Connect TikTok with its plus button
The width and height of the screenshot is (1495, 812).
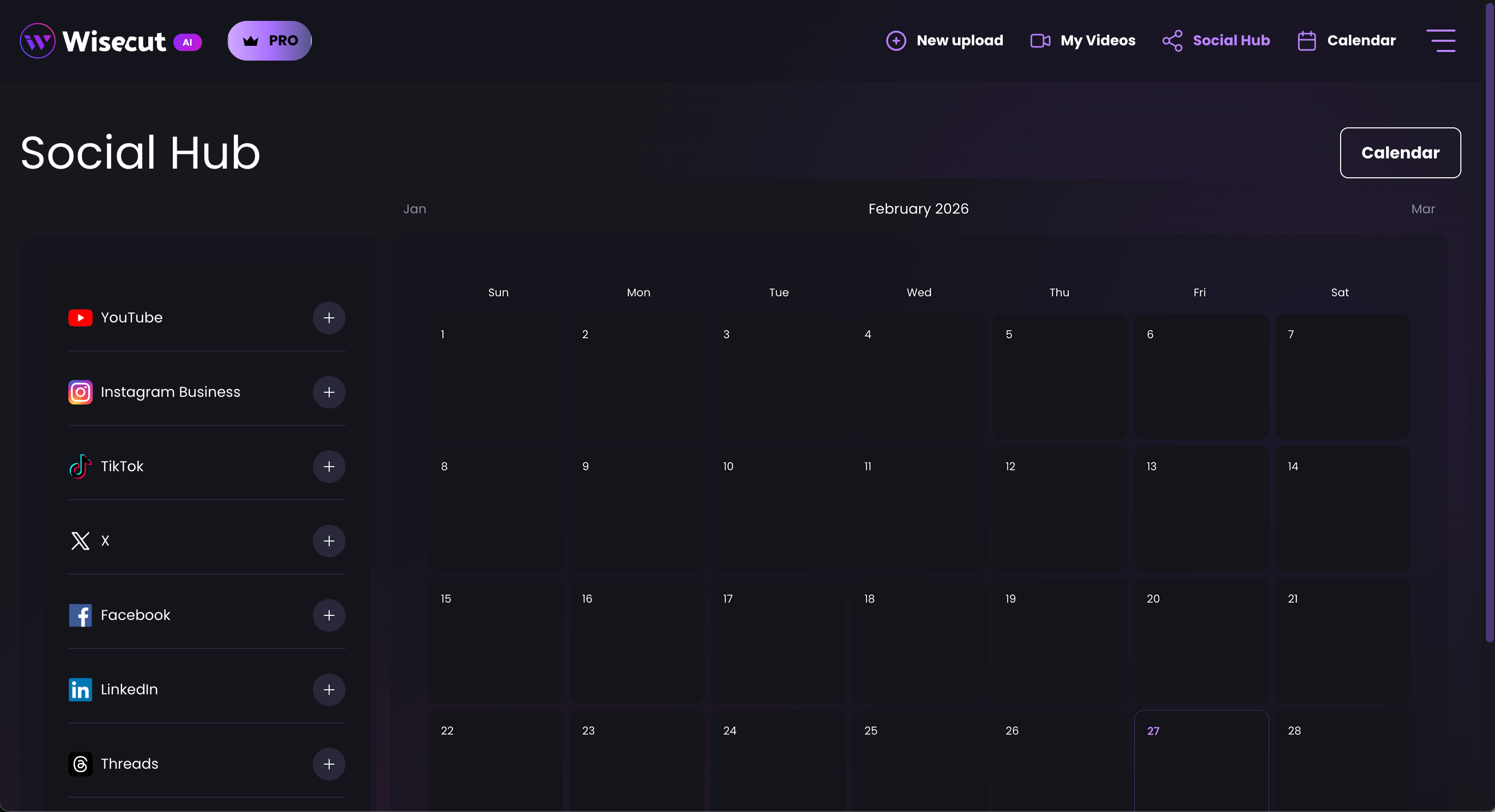(x=329, y=466)
